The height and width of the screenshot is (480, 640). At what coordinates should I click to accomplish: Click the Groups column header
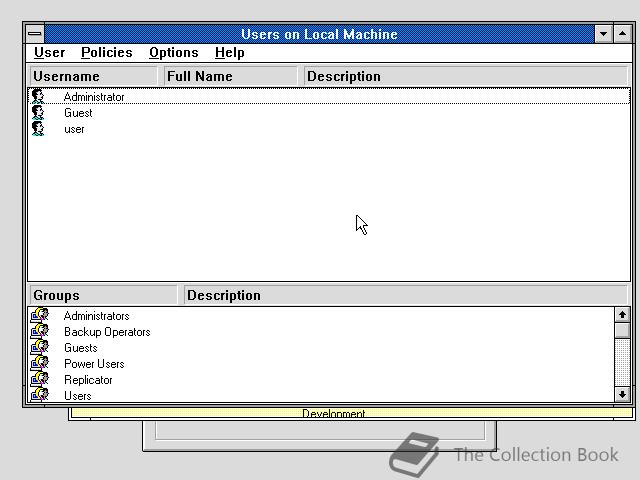[x=103, y=295]
